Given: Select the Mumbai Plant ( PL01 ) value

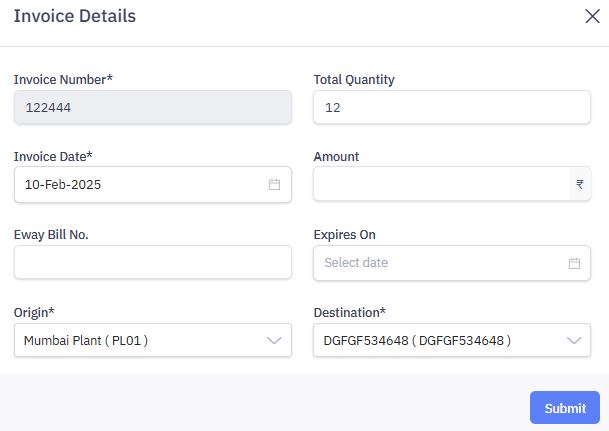Looking at the screenshot, I should point(86,341).
